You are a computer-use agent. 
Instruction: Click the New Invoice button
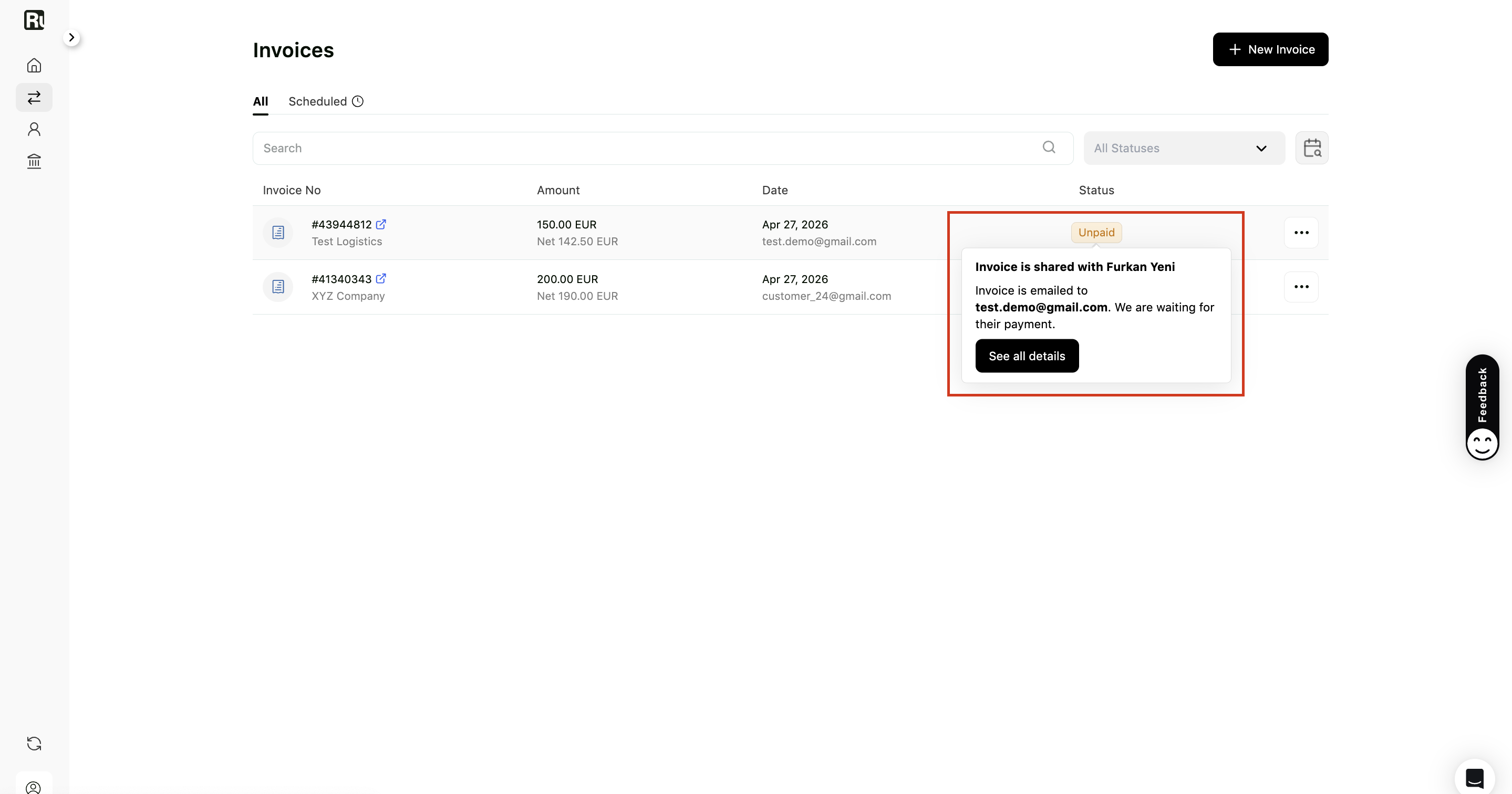pyautogui.click(x=1270, y=49)
